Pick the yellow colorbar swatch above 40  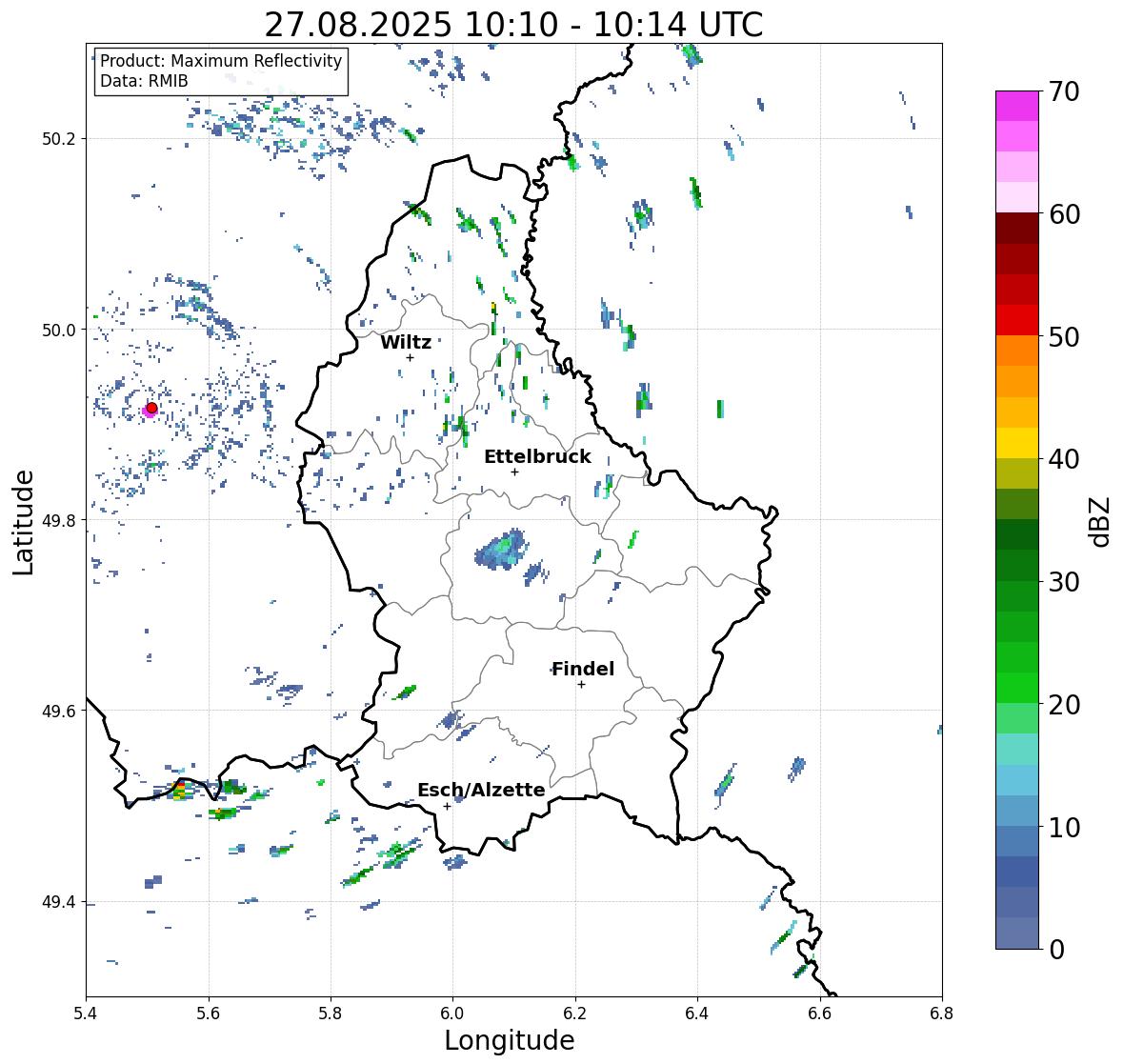click(x=1017, y=443)
